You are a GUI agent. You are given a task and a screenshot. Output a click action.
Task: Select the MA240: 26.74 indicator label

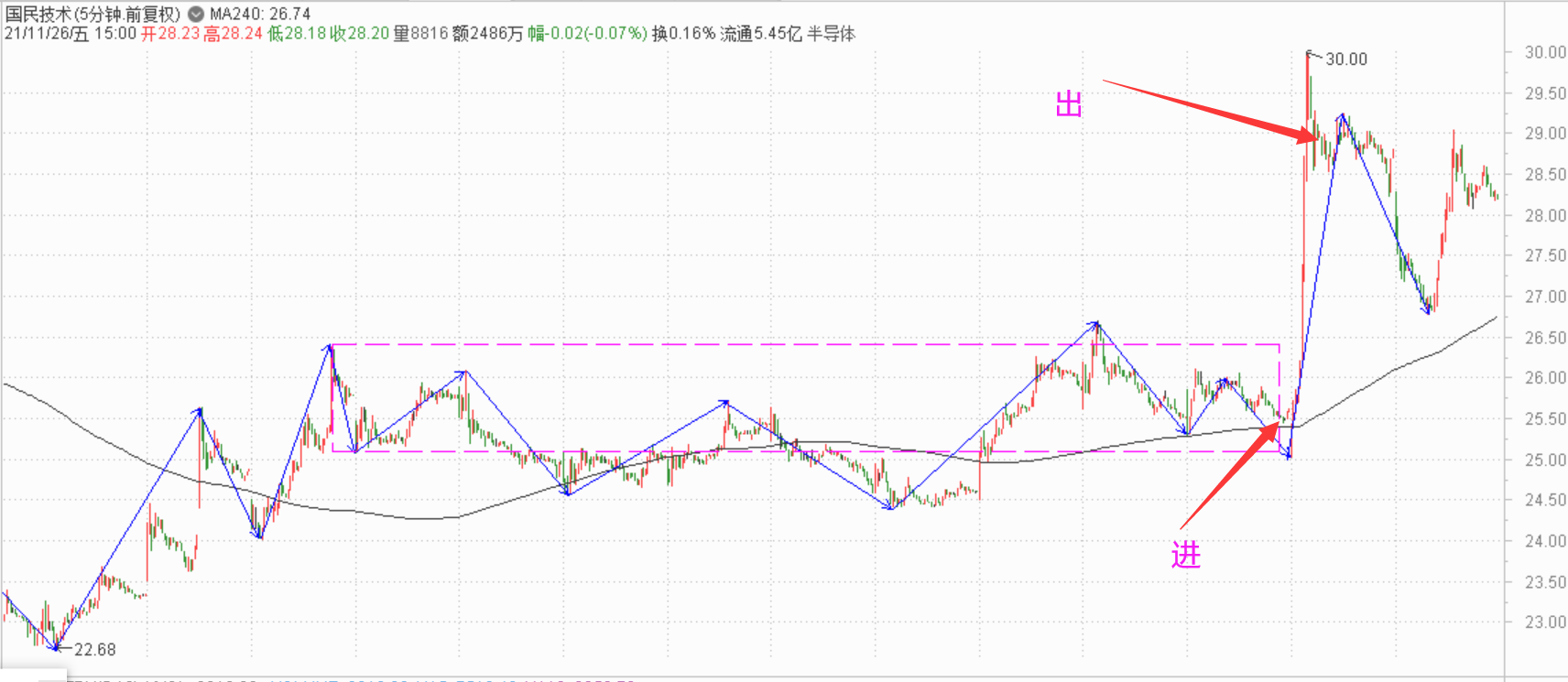pyautogui.click(x=260, y=15)
